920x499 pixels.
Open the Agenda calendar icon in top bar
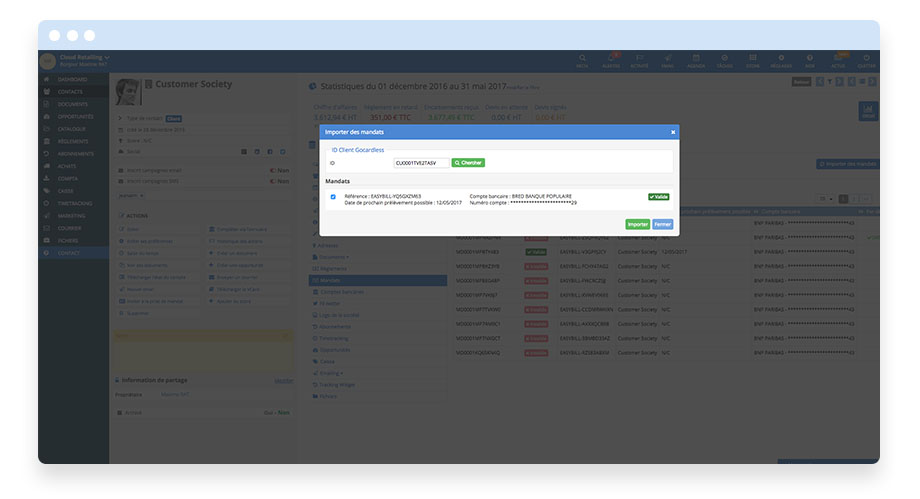pos(695,60)
